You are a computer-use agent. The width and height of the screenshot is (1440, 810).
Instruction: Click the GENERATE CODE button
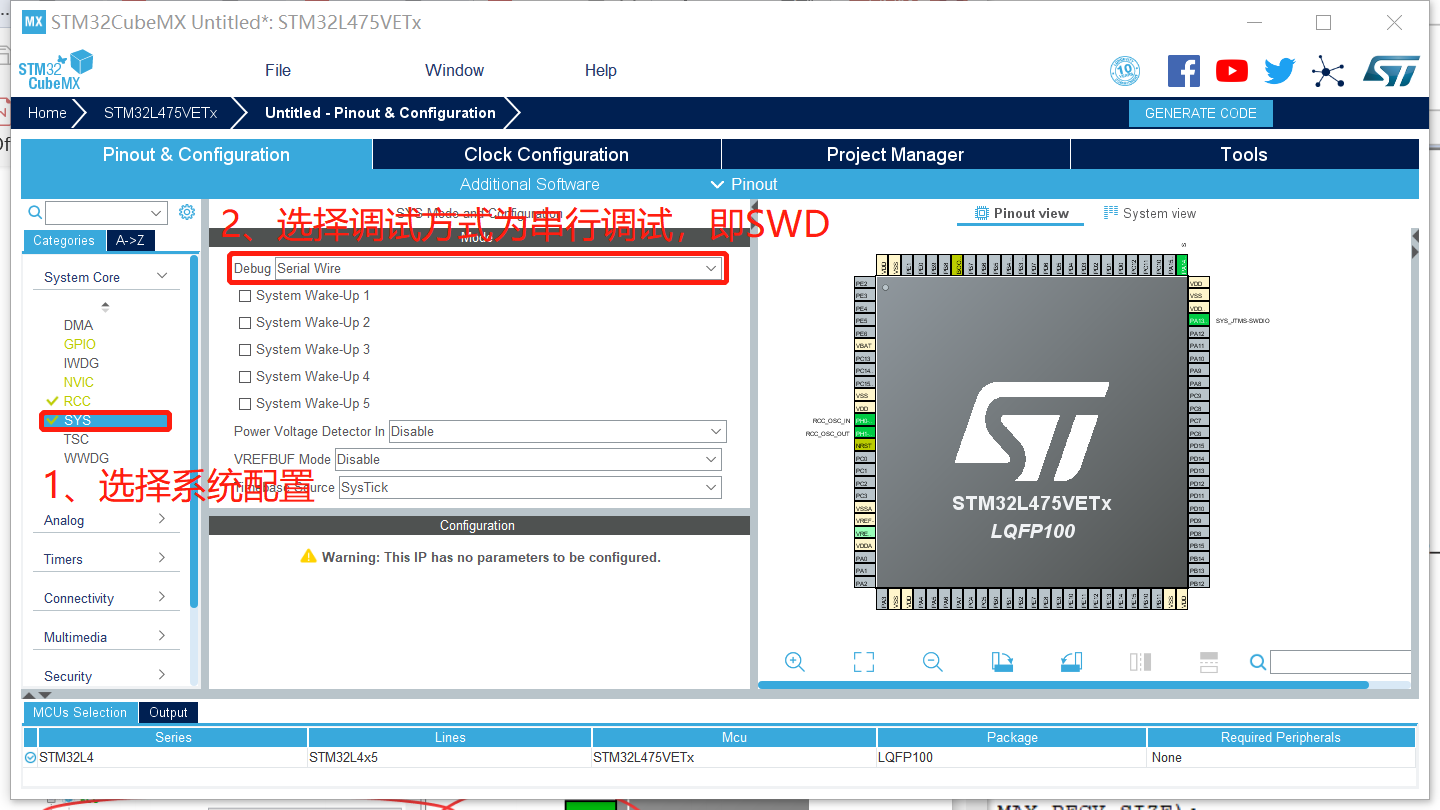[x=1200, y=113]
